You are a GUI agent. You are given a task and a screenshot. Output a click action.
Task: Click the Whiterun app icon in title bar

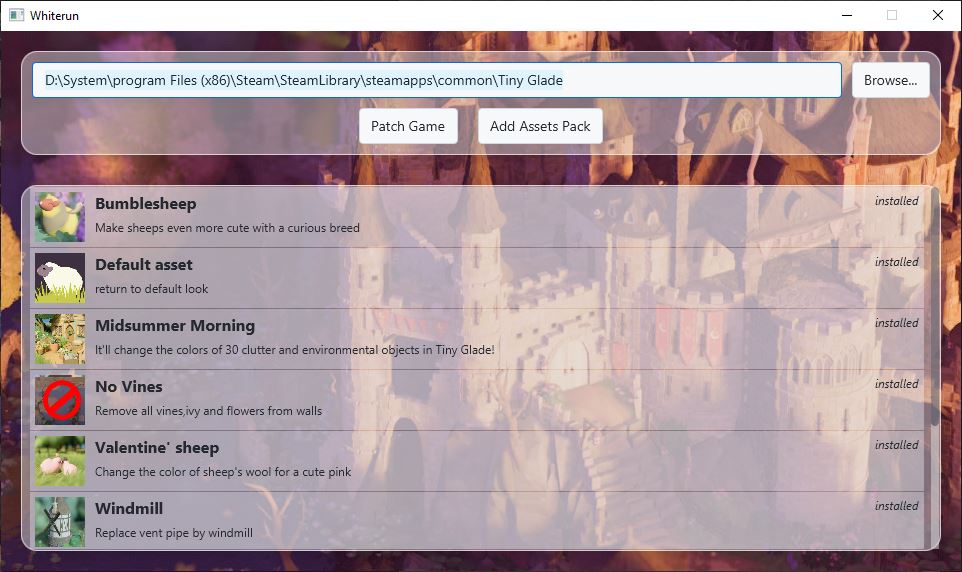click(16, 15)
